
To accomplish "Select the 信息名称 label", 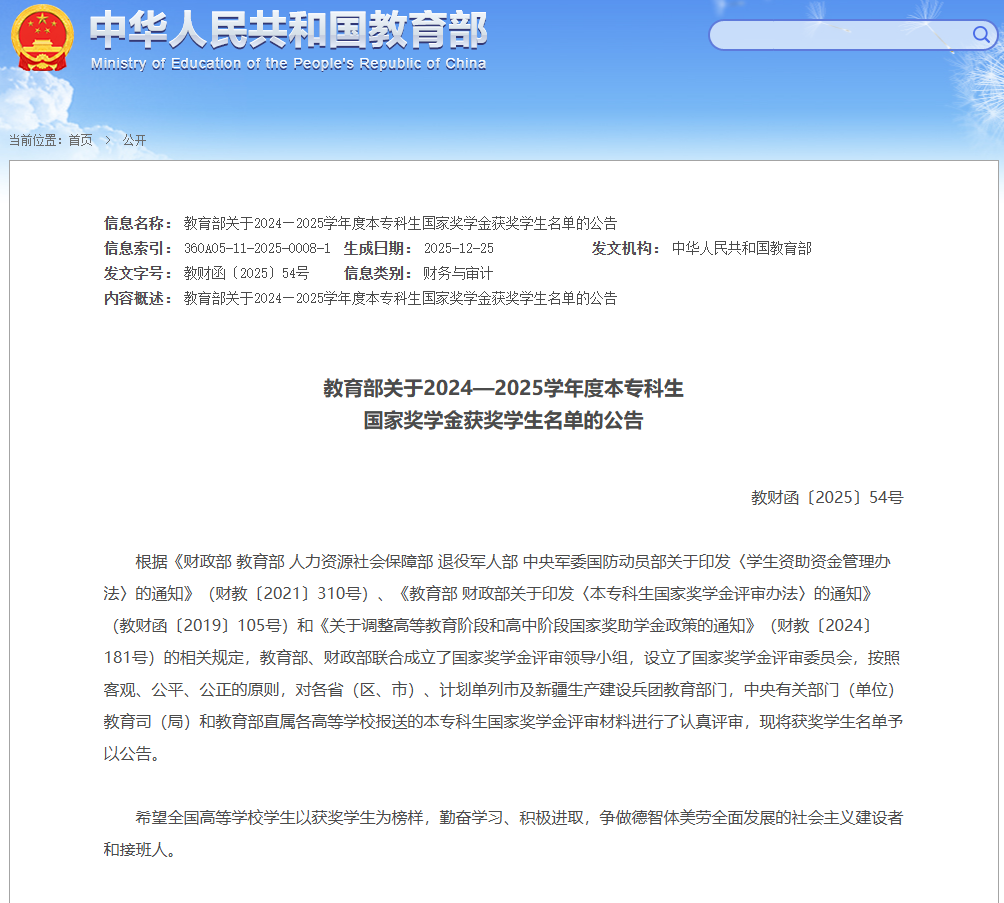I will (x=138, y=223).
